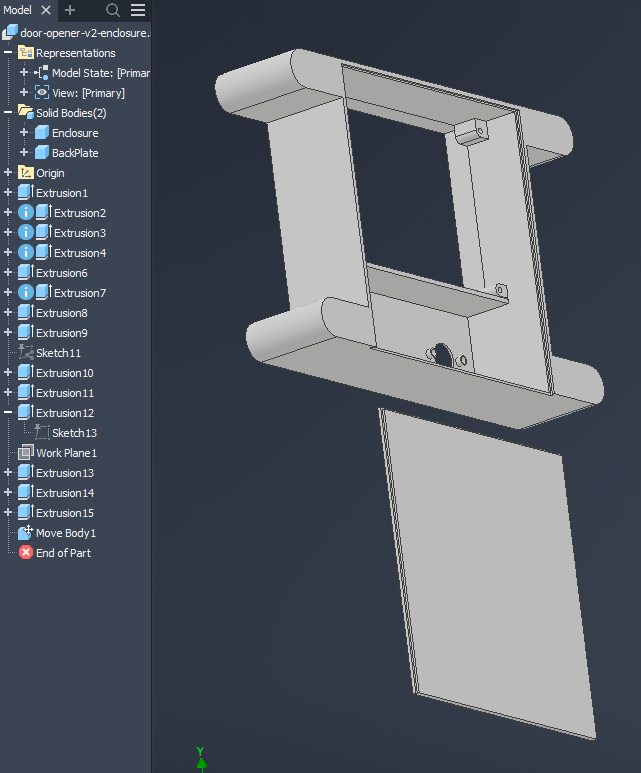Click the Model tab label
The height and width of the screenshot is (773, 641).
17,10
